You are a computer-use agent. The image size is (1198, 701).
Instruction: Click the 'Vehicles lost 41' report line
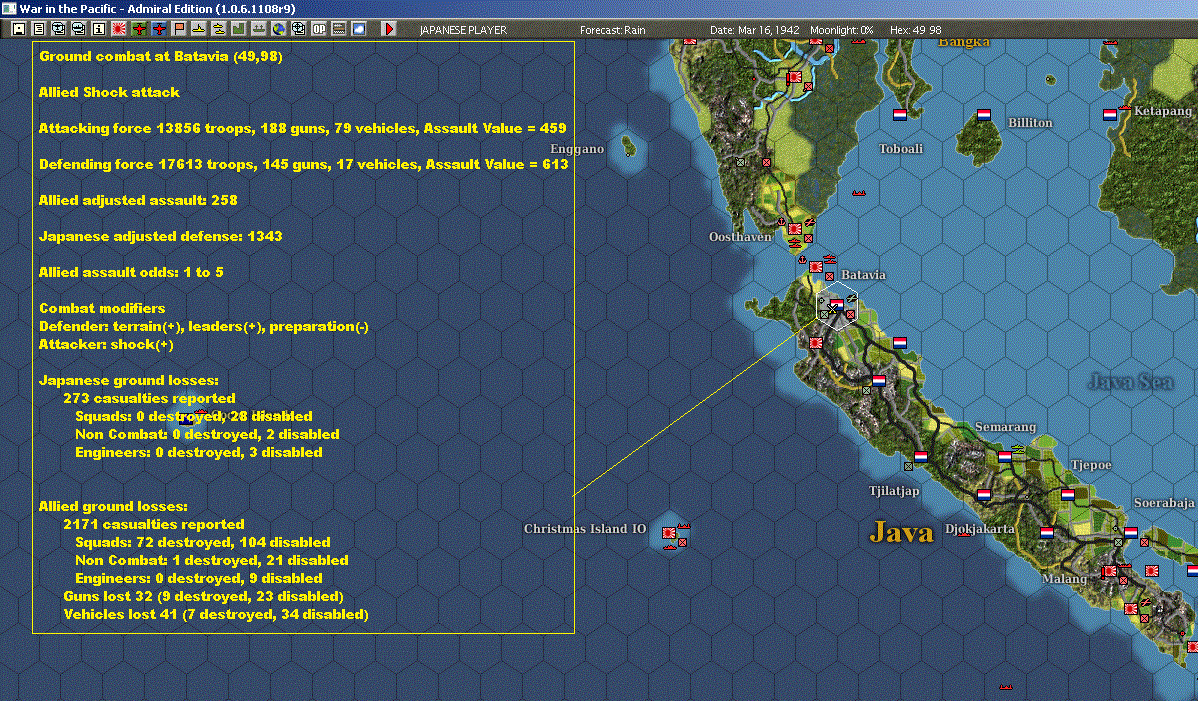[215, 615]
